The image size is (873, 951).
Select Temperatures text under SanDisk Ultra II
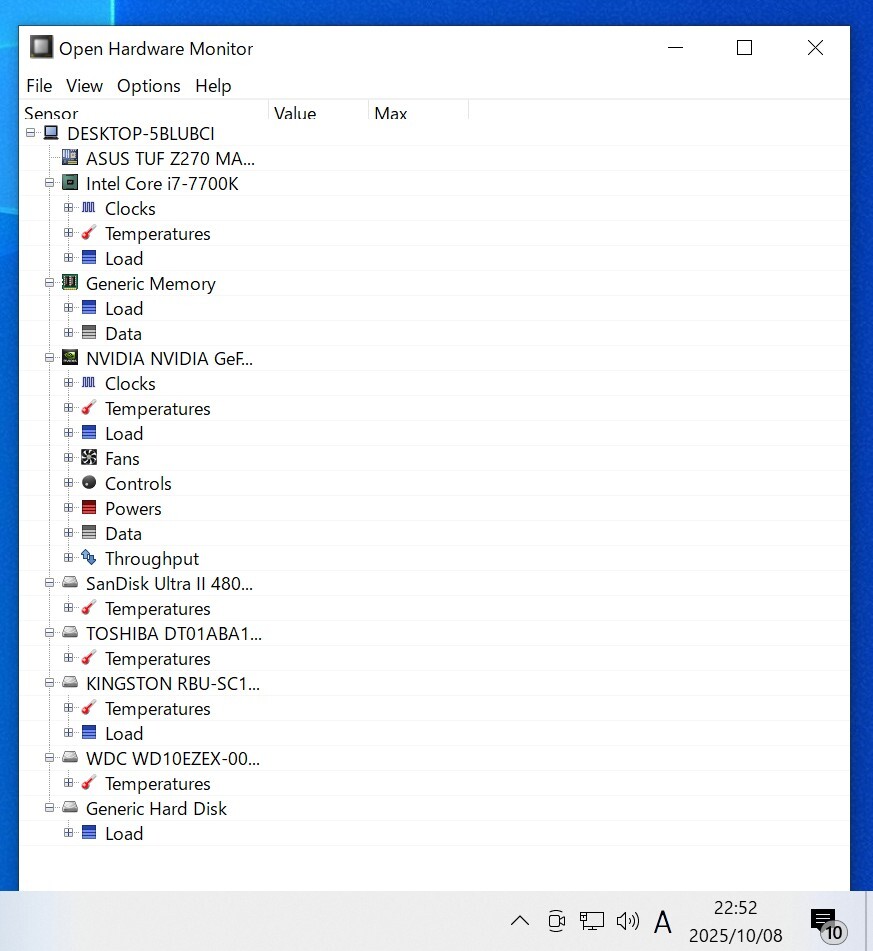[x=158, y=608]
